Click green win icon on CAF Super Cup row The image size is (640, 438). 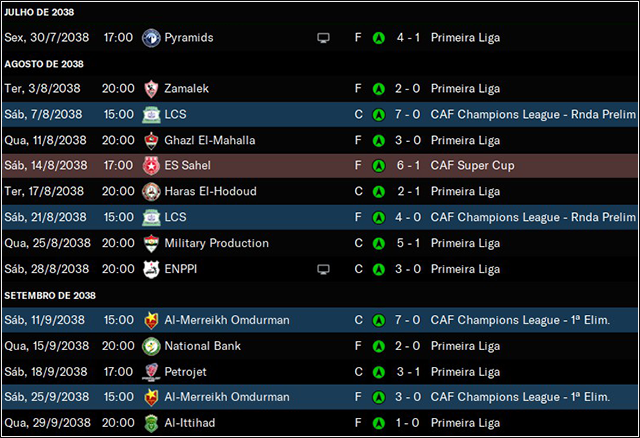(x=379, y=166)
